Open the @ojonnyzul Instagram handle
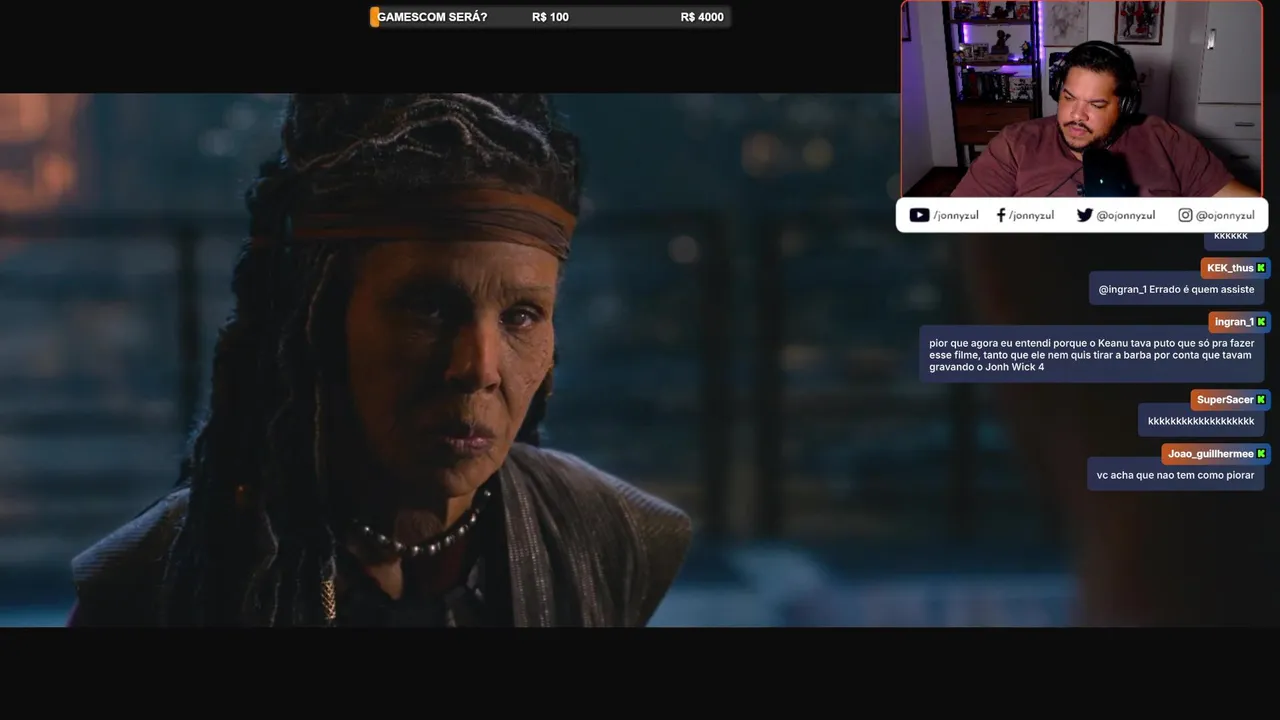The width and height of the screenshot is (1280, 720). coord(1225,215)
